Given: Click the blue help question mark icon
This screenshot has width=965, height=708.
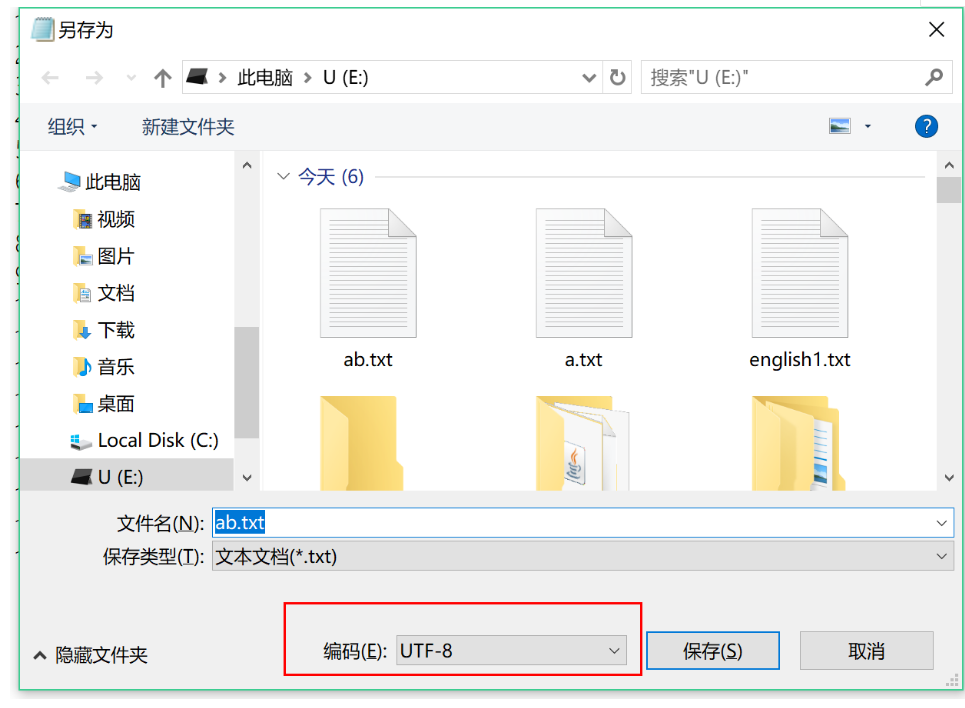Looking at the screenshot, I should pyautogui.click(x=925, y=126).
